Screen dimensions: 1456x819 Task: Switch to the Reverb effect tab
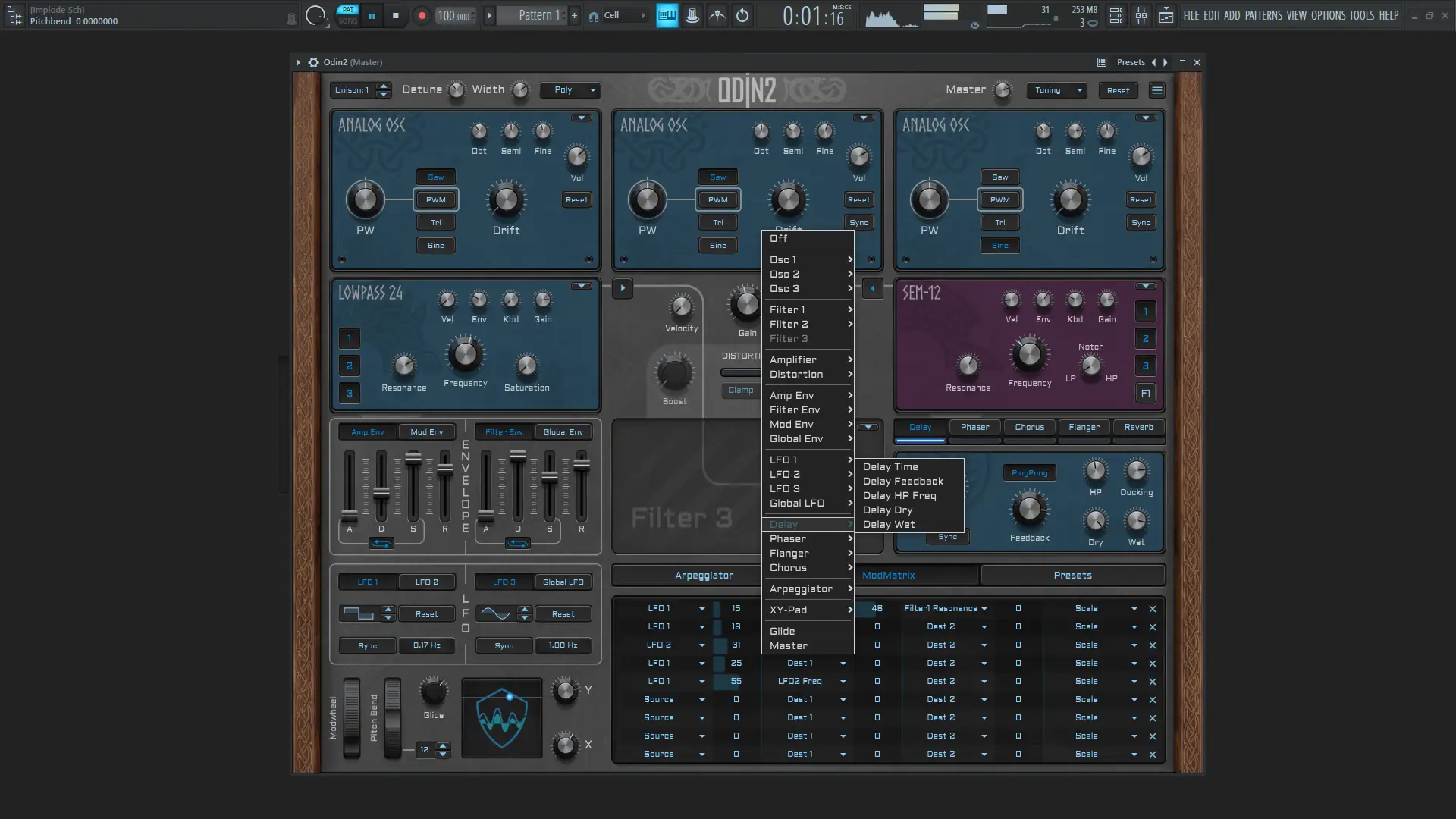coord(1138,428)
